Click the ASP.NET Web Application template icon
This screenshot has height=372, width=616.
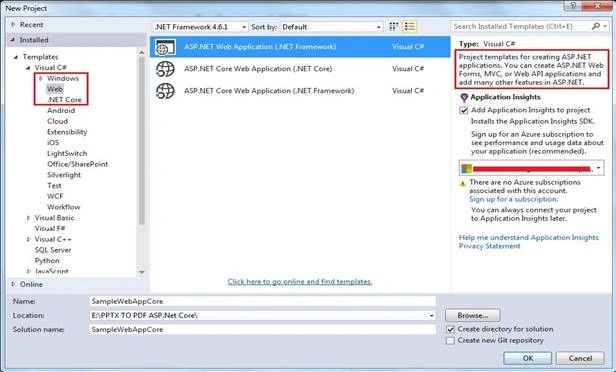[x=165, y=47]
